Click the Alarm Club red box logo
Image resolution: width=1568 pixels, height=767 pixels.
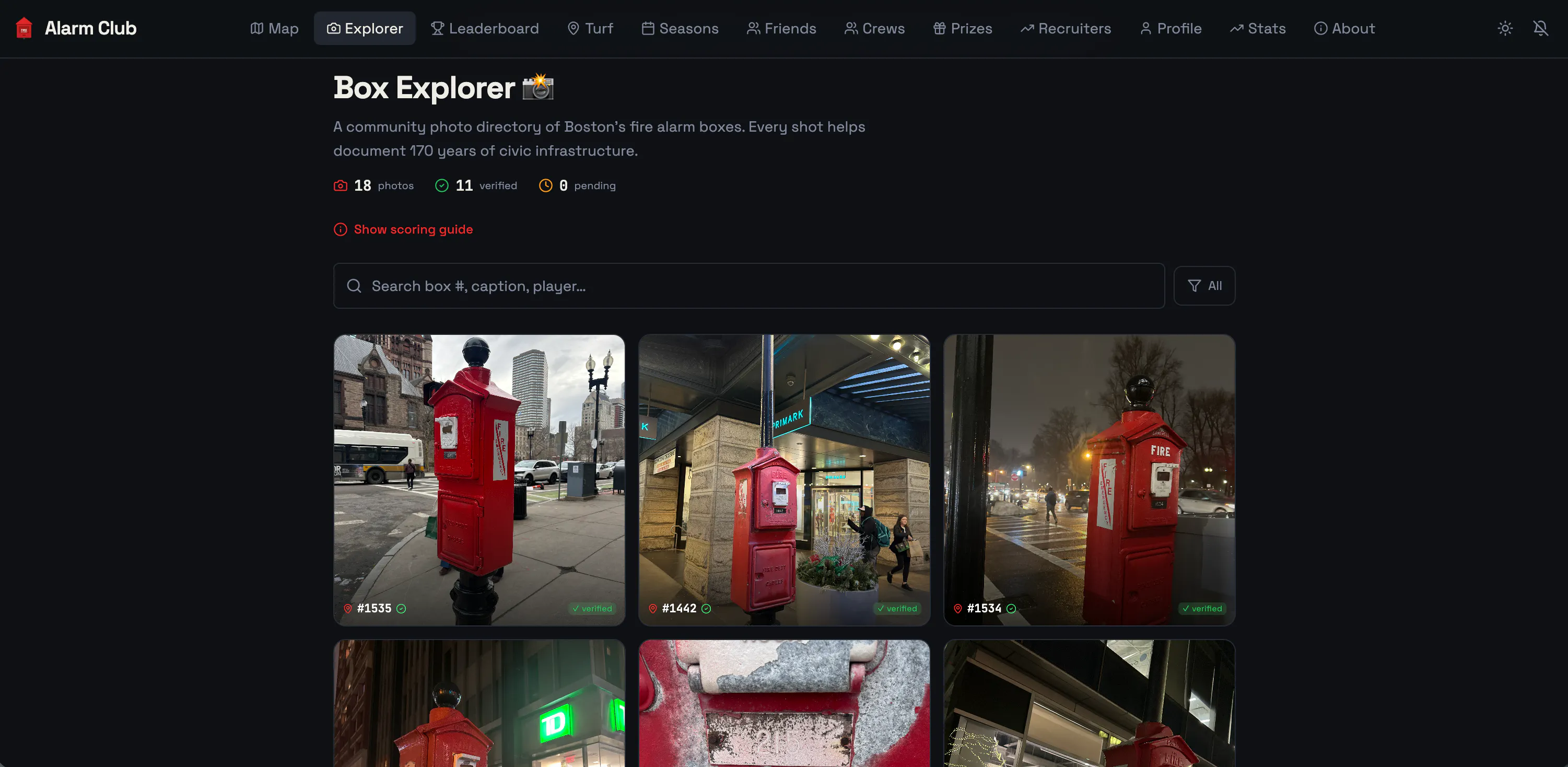pyautogui.click(x=24, y=28)
